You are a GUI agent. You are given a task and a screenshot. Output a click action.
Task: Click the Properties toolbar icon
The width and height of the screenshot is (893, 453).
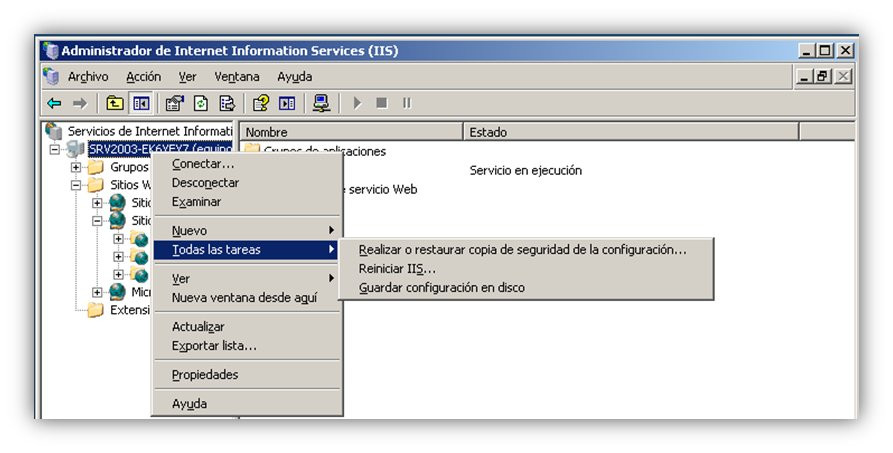click(x=174, y=103)
